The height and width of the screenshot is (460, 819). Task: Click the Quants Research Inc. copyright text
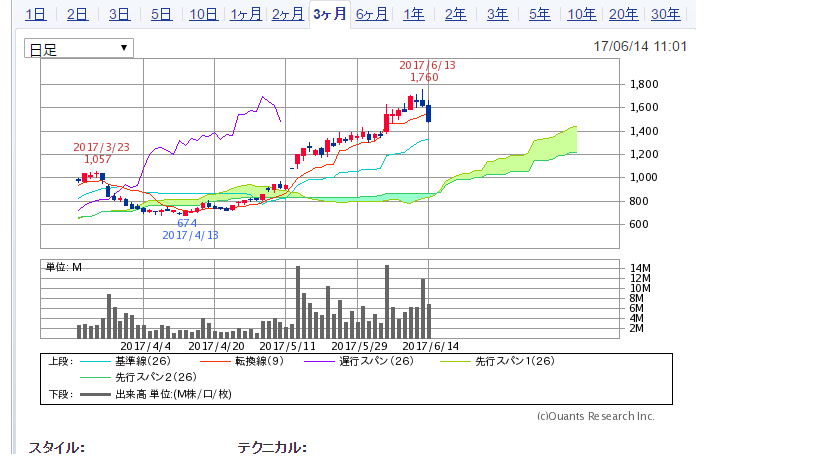point(595,416)
